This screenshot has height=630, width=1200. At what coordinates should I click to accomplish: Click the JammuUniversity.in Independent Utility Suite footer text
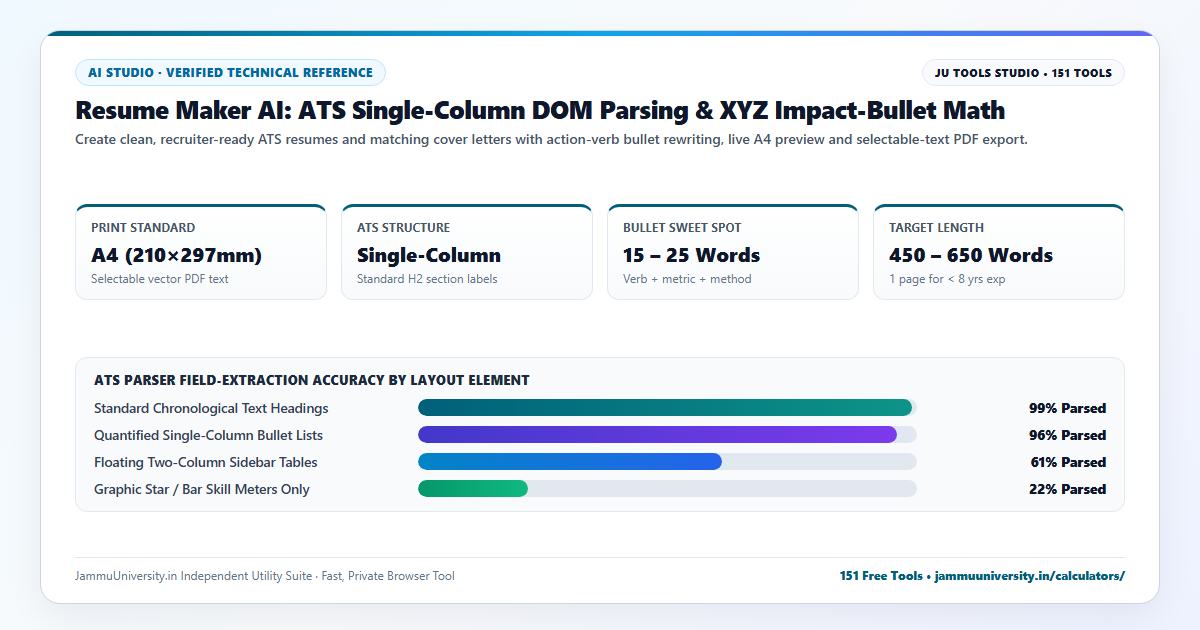point(265,576)
